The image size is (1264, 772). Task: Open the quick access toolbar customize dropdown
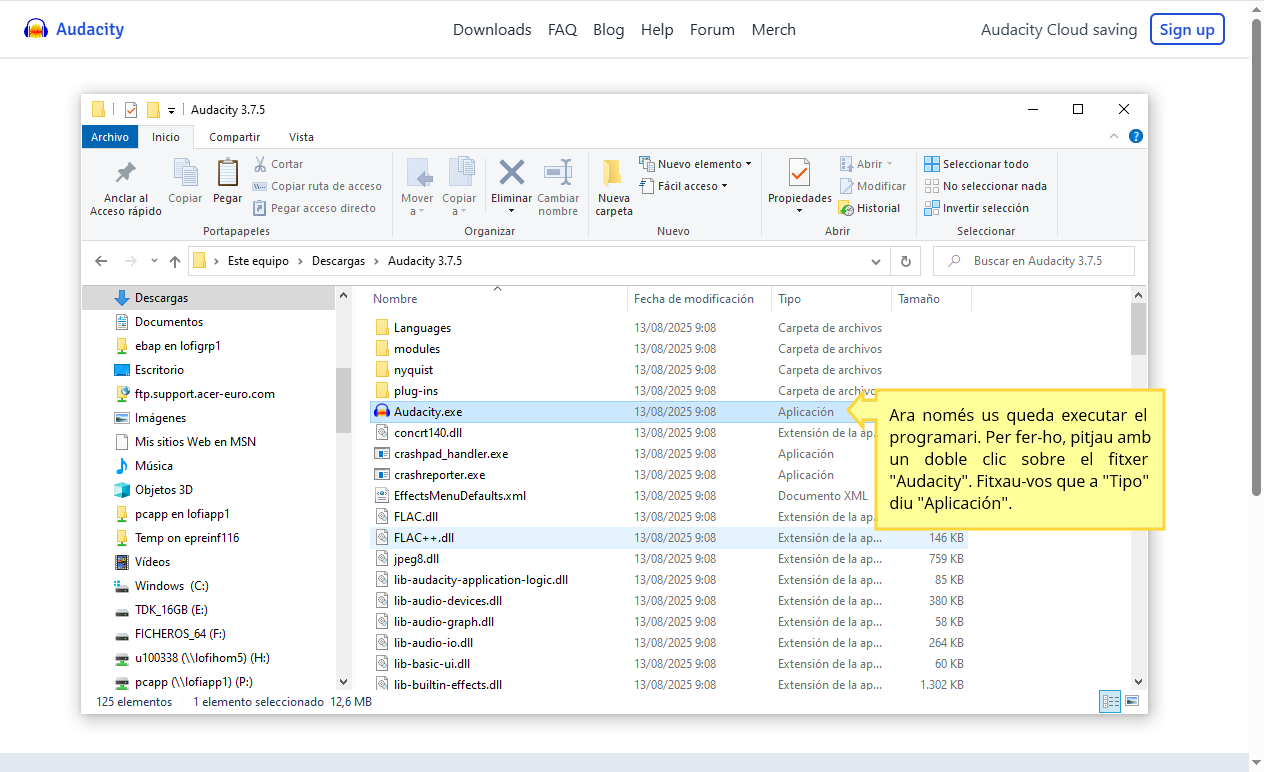point(172,110)
